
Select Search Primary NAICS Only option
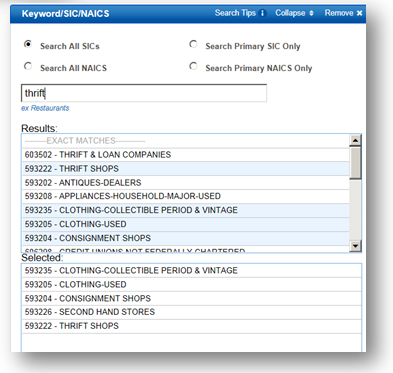coord(193,66)
